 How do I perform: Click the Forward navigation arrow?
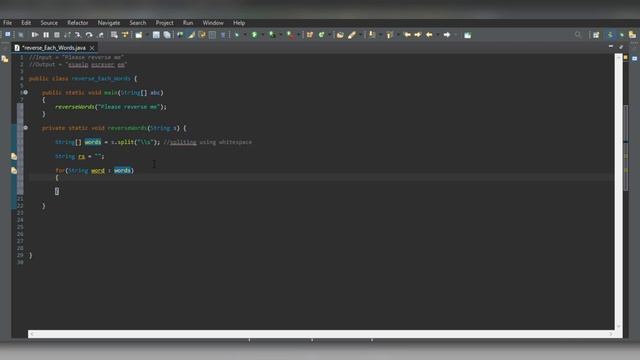point(447,35)
